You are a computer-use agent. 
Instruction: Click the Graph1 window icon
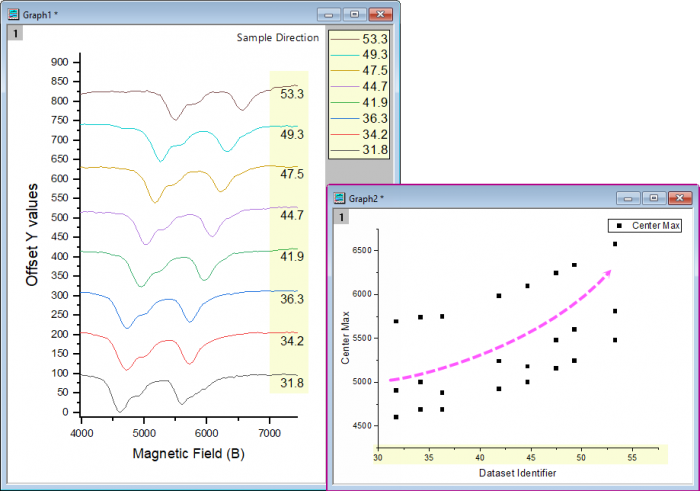14,14
